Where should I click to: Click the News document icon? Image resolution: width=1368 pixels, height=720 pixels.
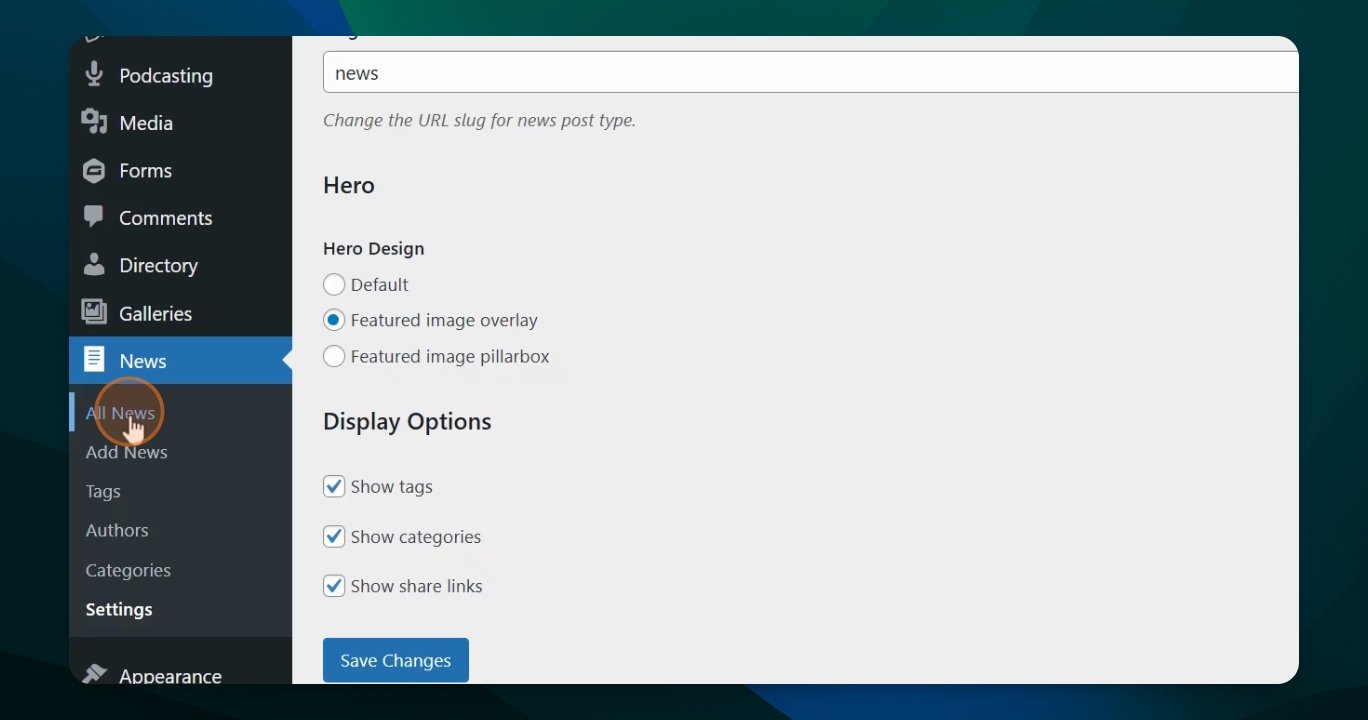[x=94, y=360]
